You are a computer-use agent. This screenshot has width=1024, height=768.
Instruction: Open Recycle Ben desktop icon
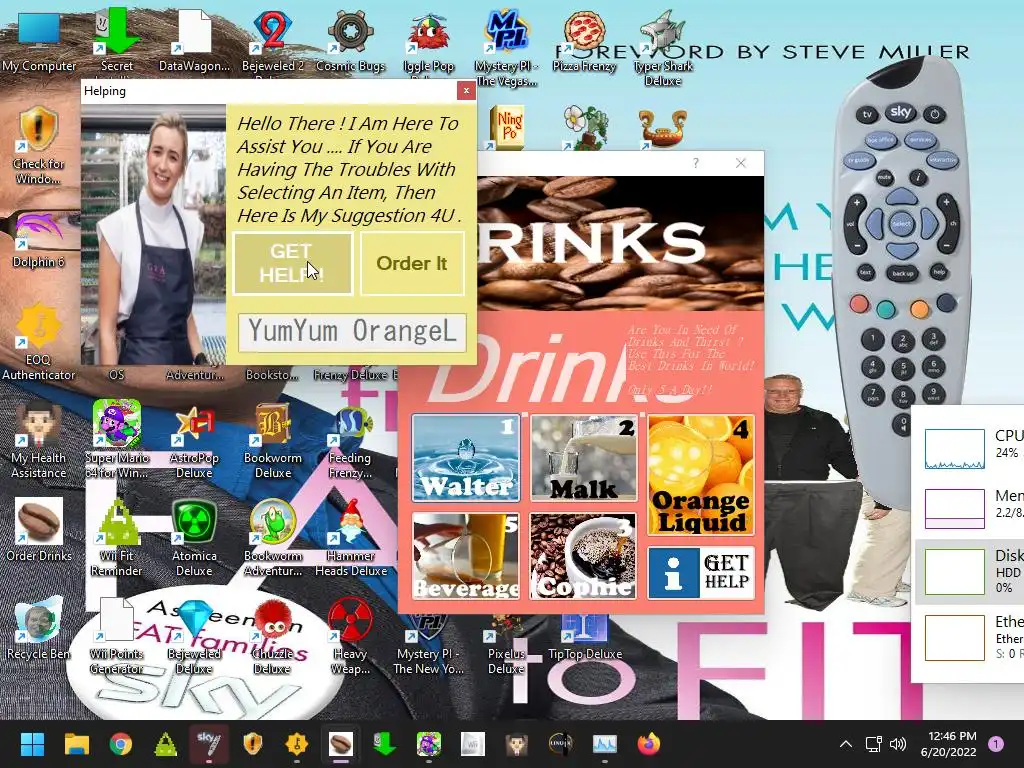(x=38, y=628)
